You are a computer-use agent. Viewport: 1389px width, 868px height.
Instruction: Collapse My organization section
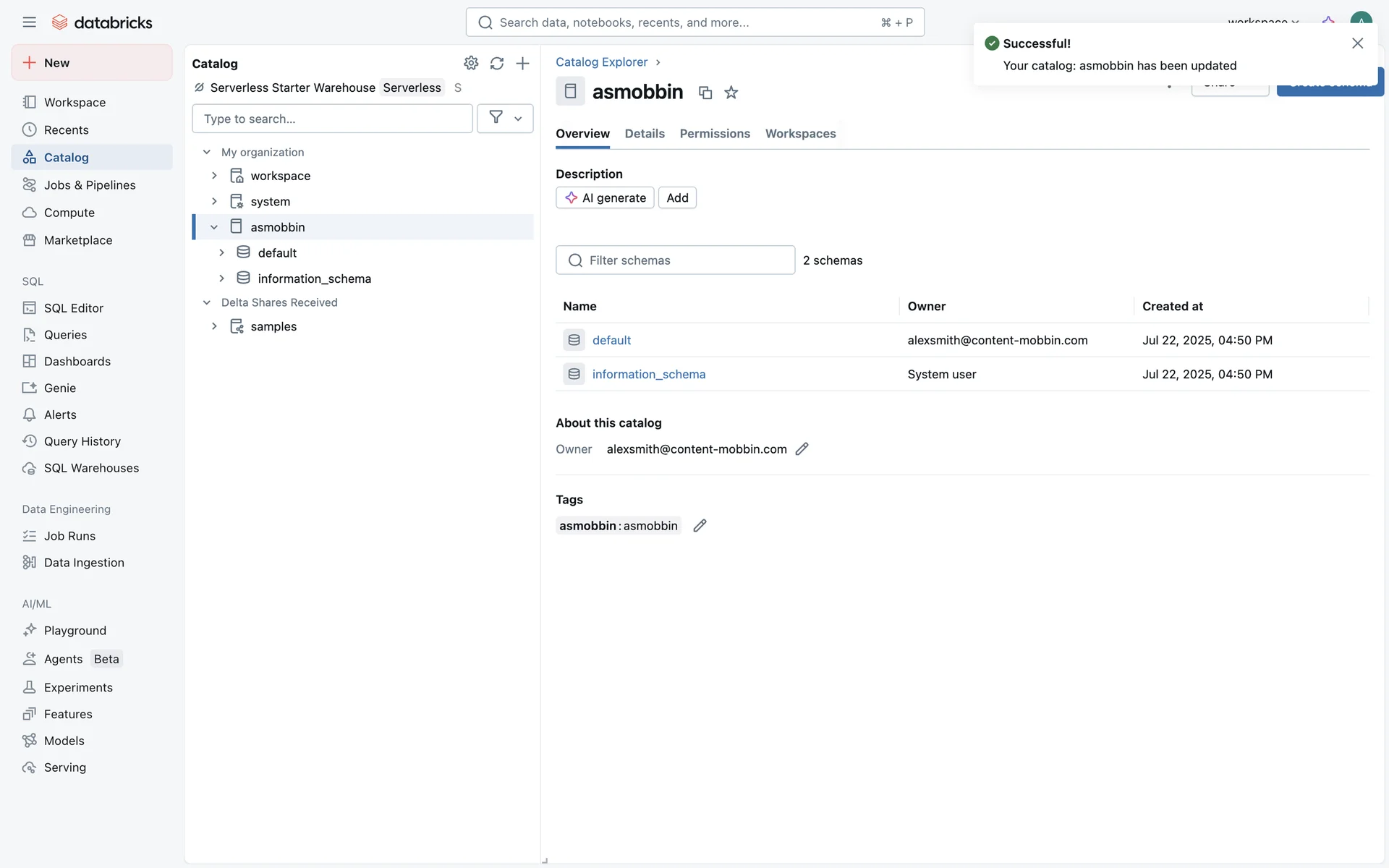pyautogui.click(x=207, y=152)
